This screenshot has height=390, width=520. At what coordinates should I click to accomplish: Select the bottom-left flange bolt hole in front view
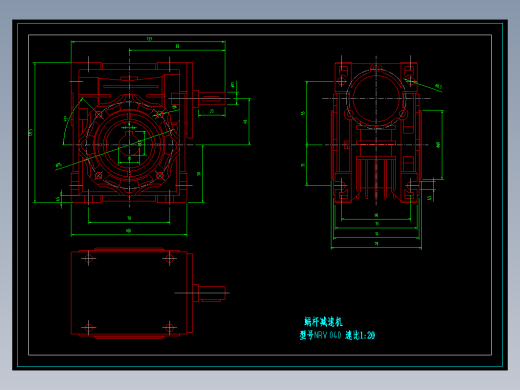[99, 175]
